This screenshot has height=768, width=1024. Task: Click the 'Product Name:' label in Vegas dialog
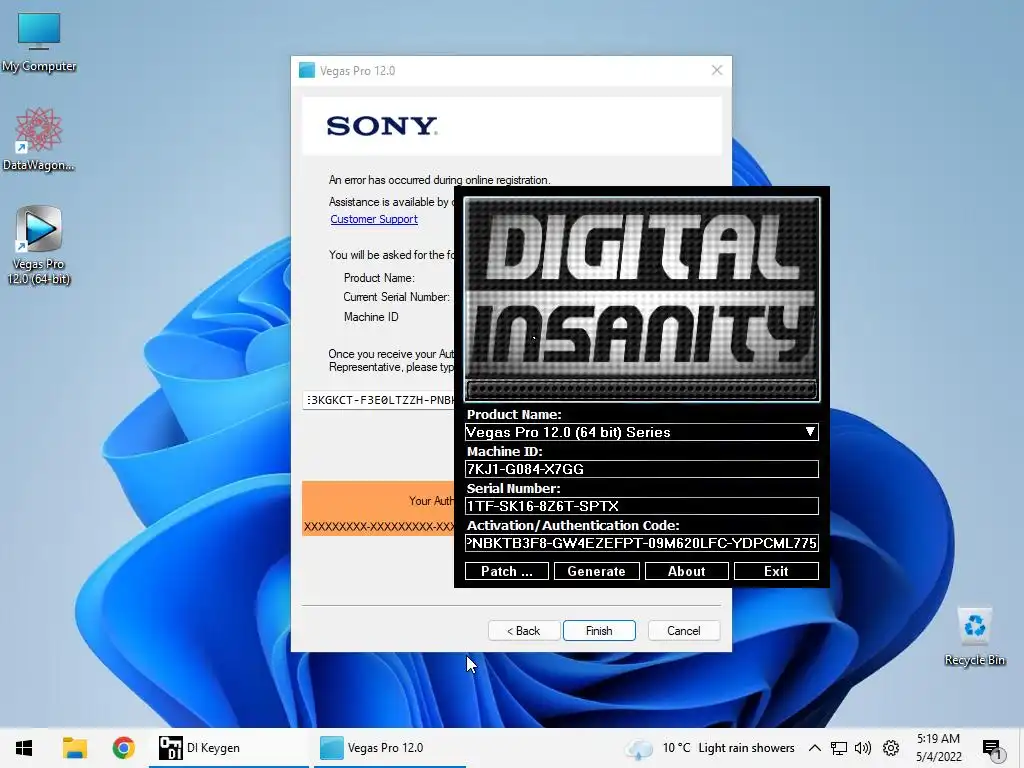pos(379,278)
